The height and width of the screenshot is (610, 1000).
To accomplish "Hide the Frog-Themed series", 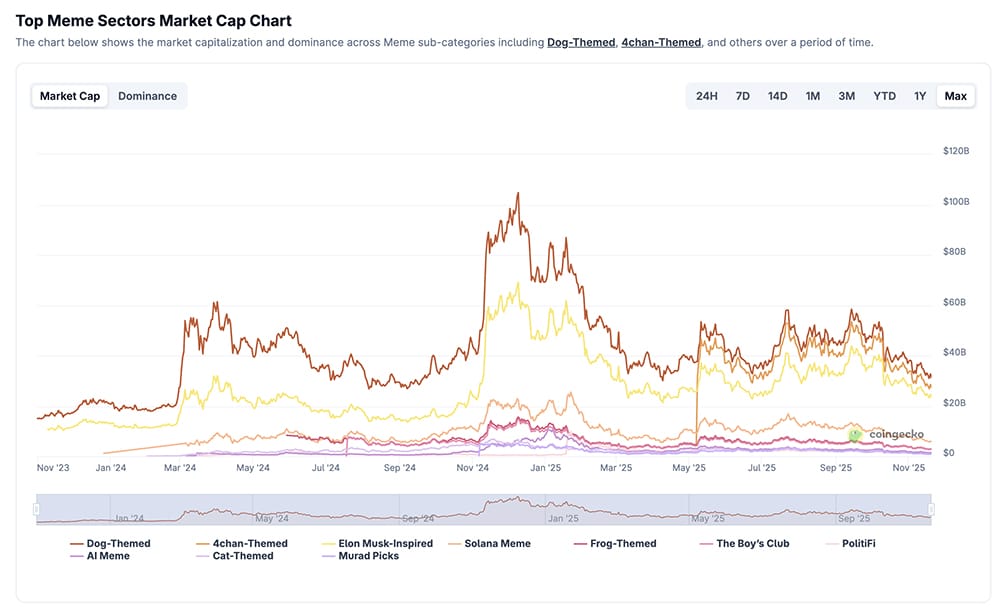I will (624, 543).
